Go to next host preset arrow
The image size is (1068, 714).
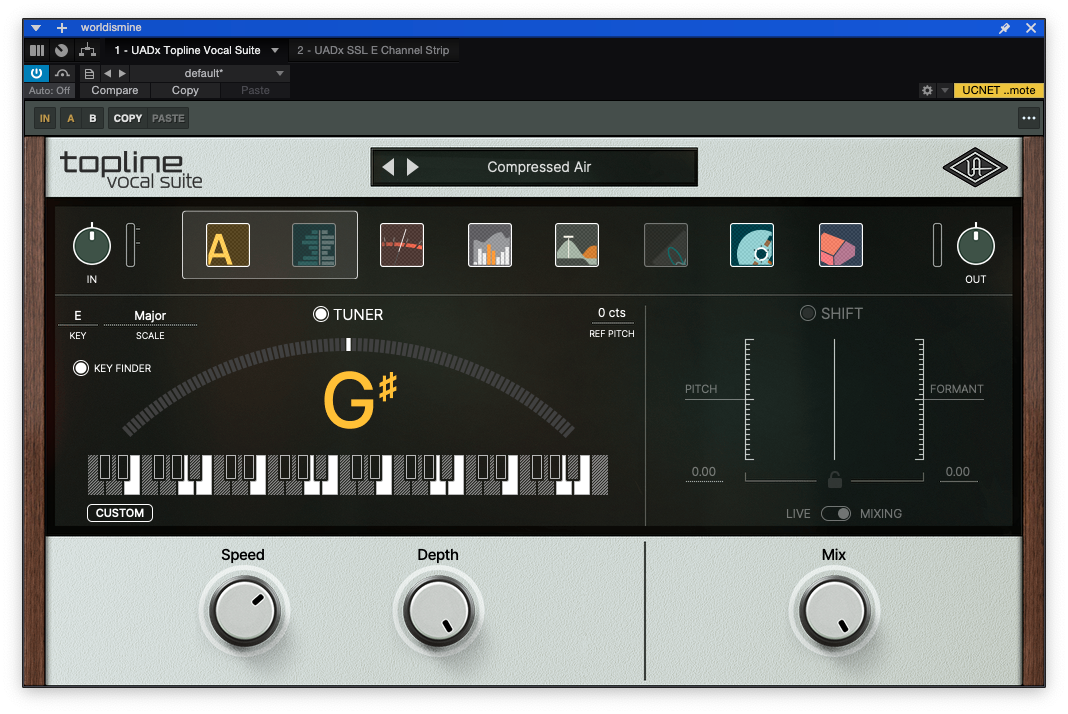(x=123, y=73)
